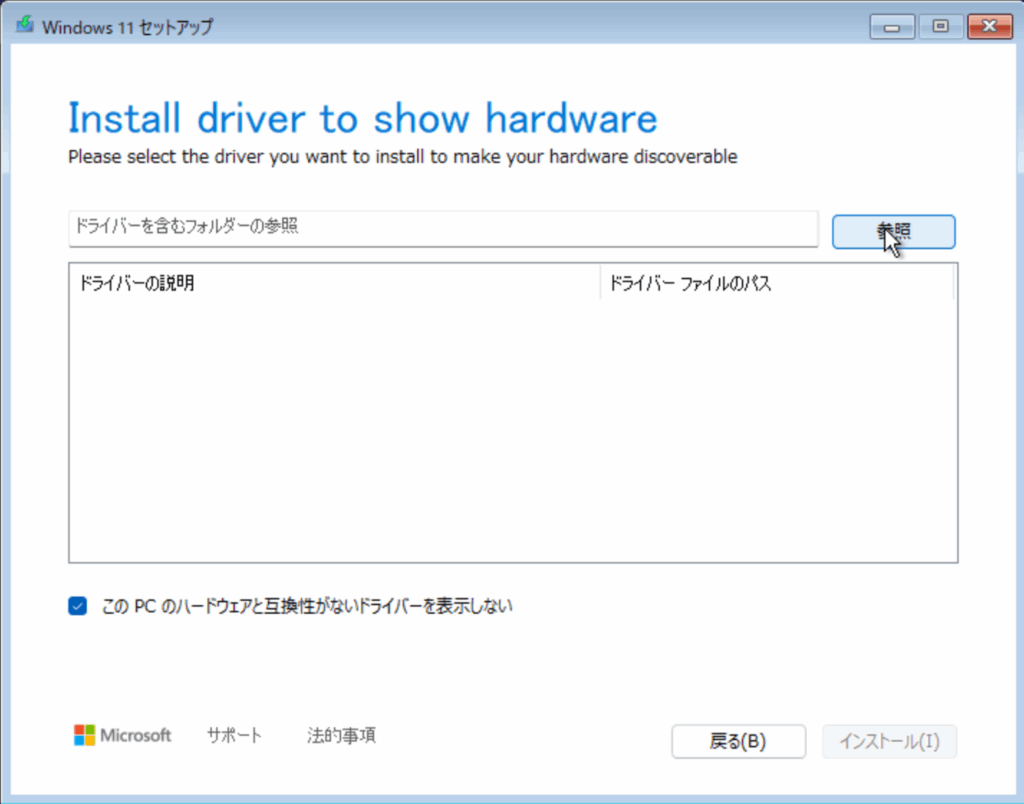Toggle the hide incompatible drivers checkbox
Image resolution: width=1024 pixels, height=804 pixels.
(x=78, y=606)
